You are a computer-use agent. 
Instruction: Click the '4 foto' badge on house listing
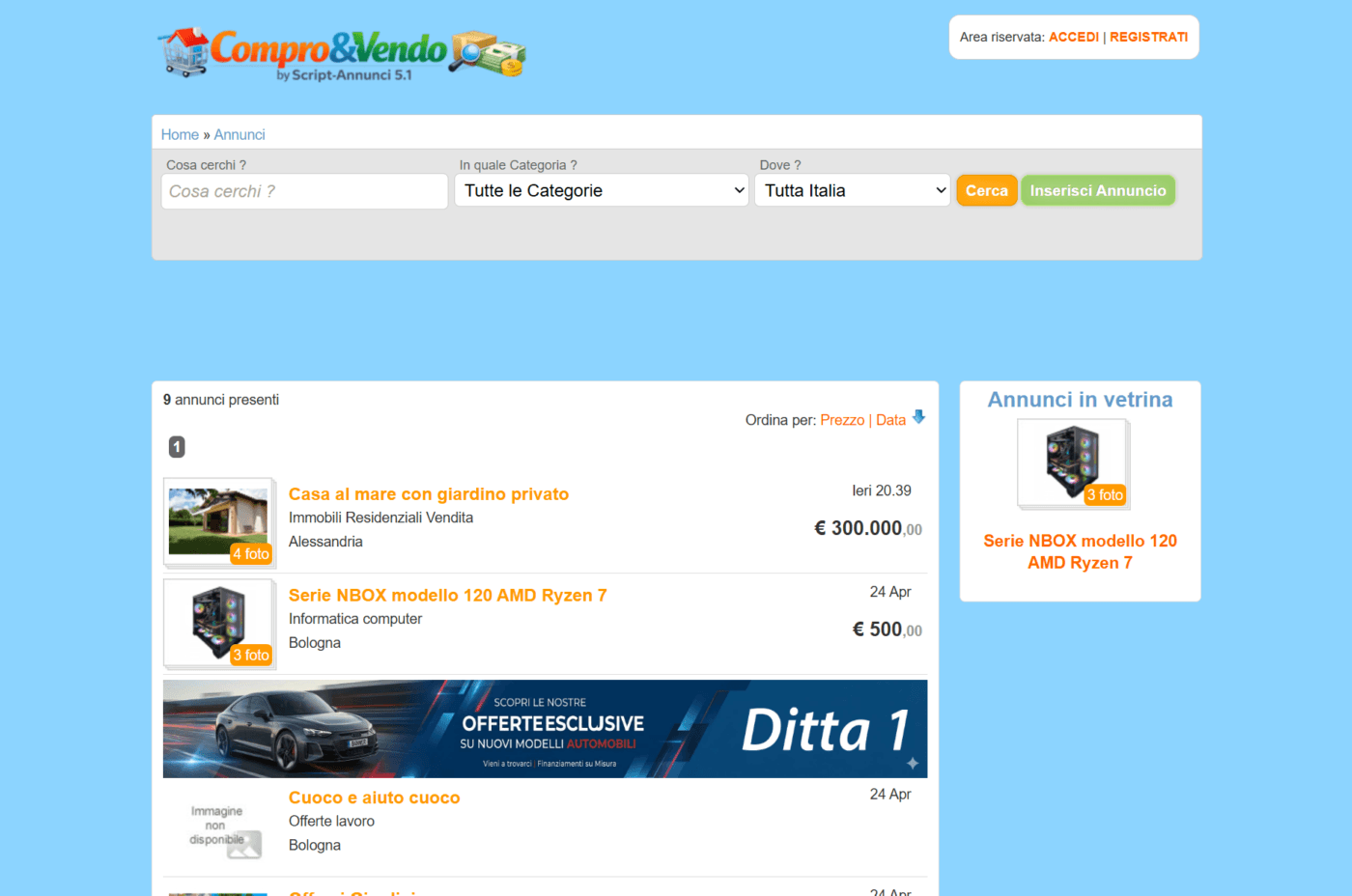click(x=251, y=553)
